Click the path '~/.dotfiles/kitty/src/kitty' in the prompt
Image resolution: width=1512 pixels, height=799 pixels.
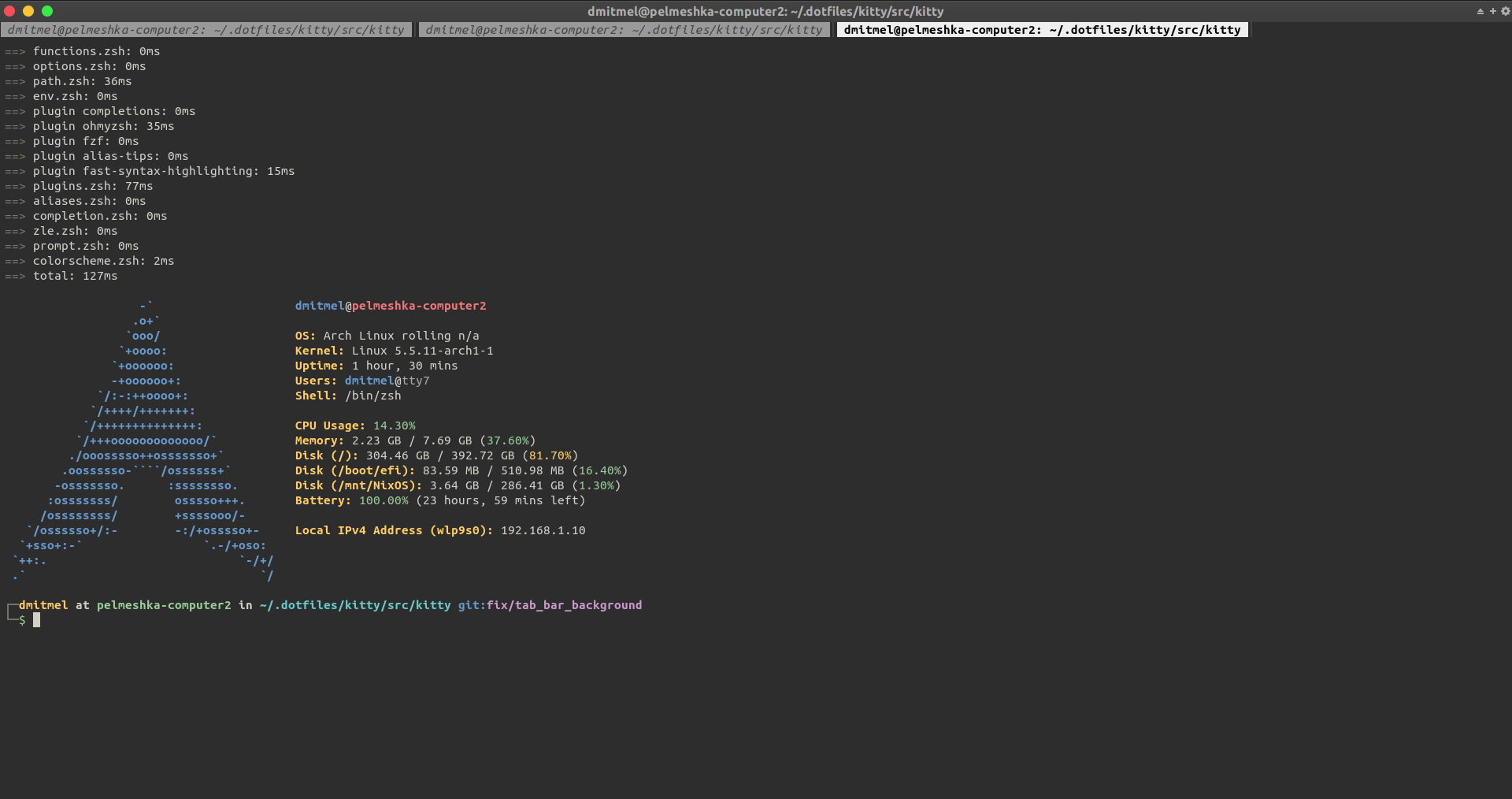click(x=355, y=605)
